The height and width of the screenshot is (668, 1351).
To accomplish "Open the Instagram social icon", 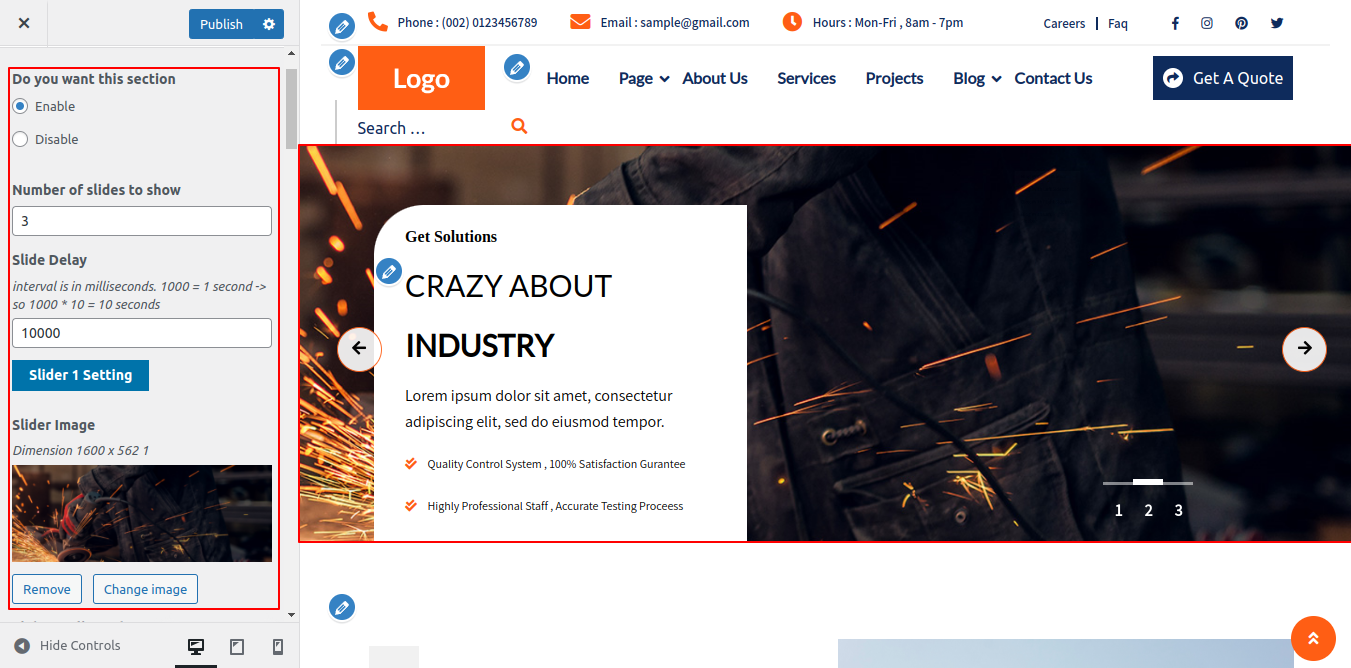I will tap(1207, 23).
